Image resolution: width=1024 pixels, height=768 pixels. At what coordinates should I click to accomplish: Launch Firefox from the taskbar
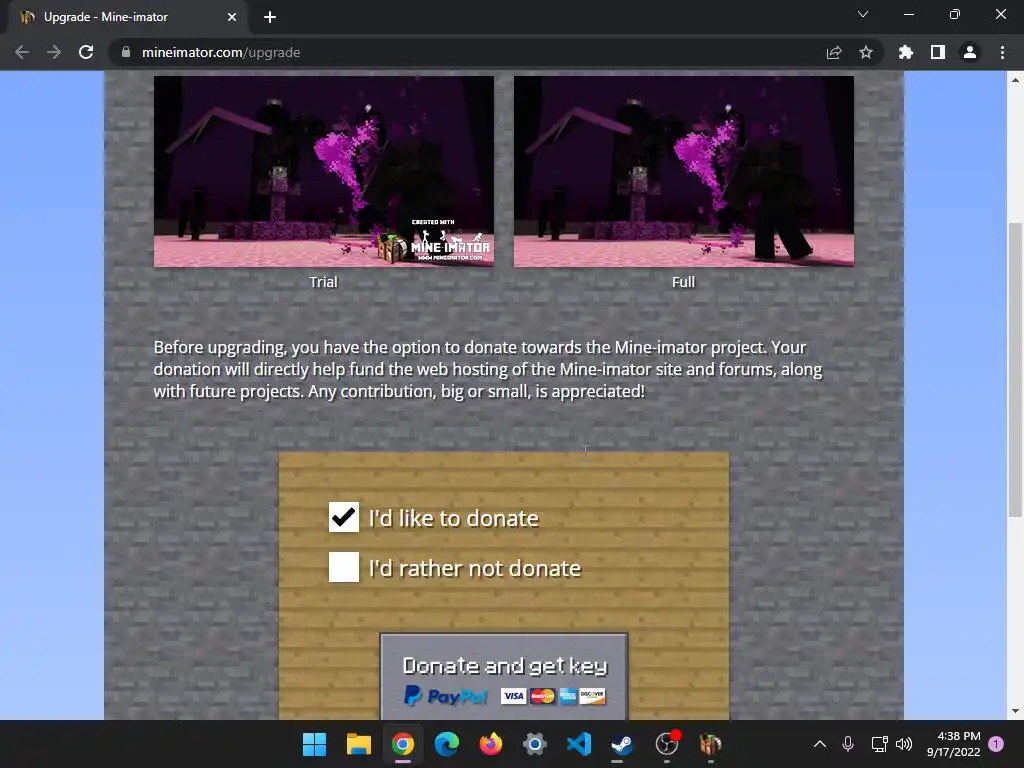click(490, 744)
